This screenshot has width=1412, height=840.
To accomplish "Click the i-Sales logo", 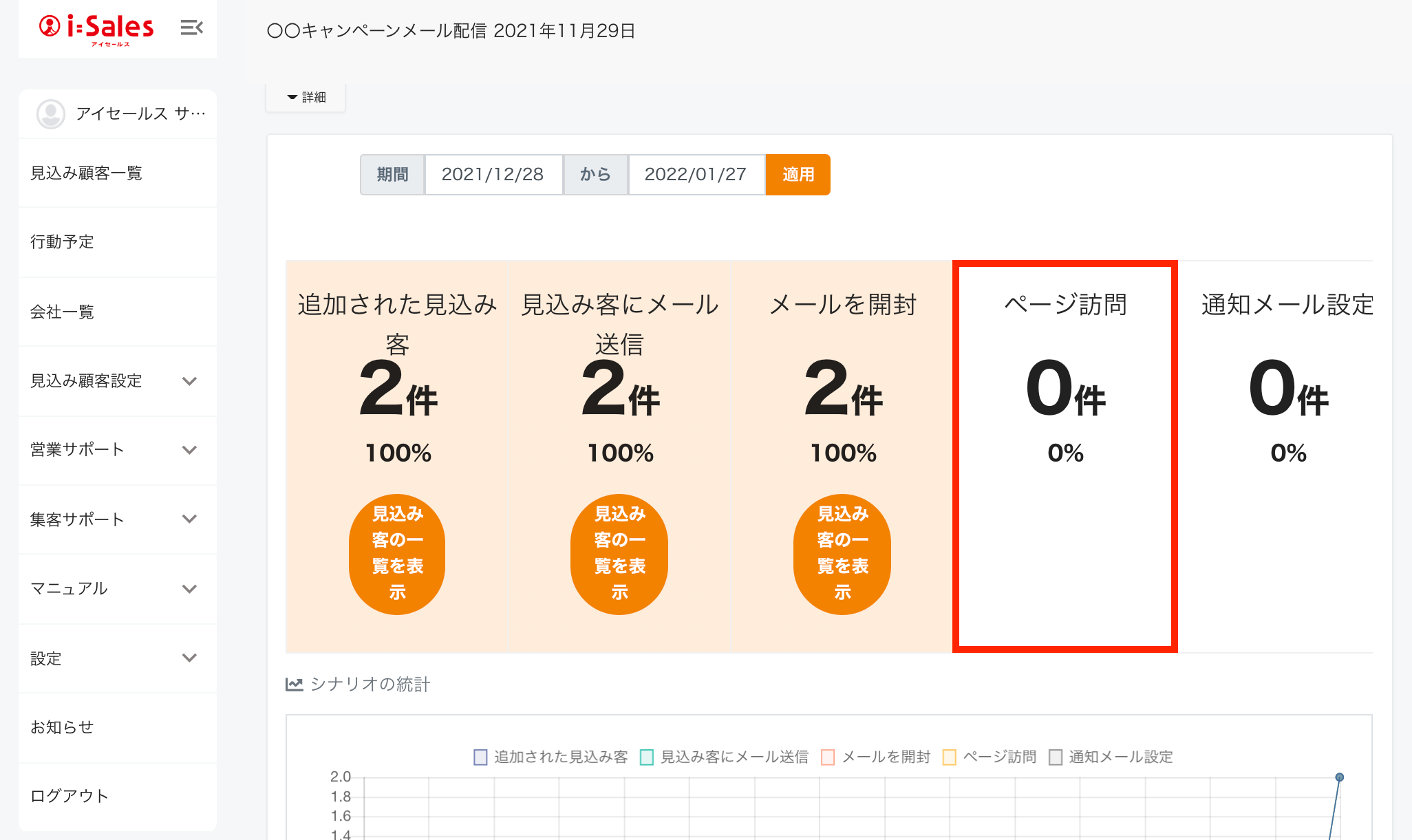I will tap(96, 29).
